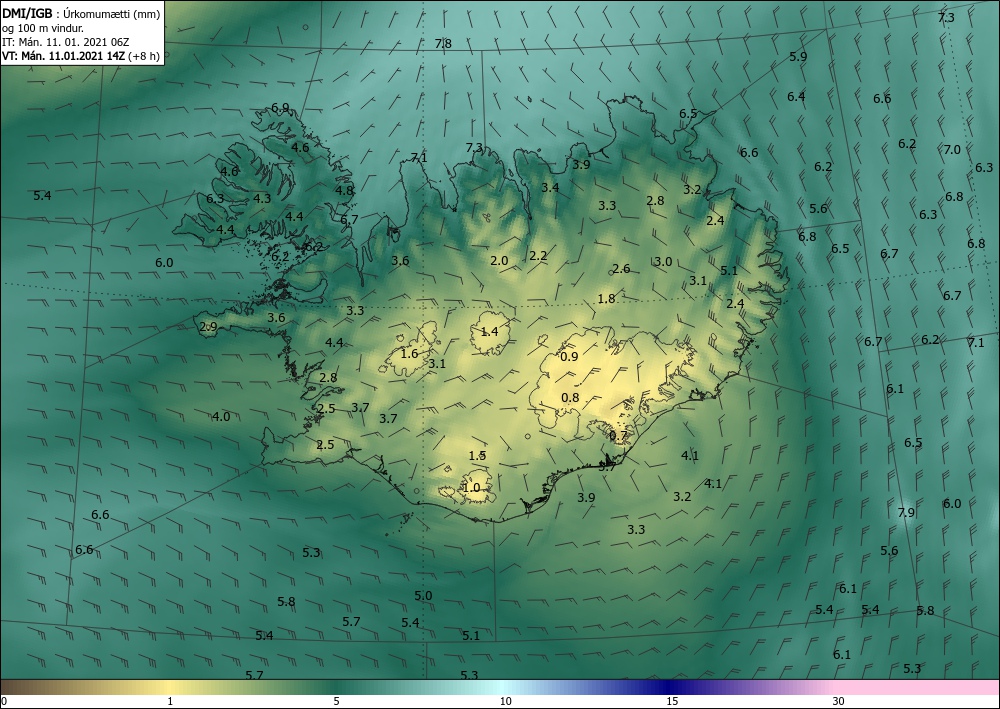Viewport: 1000px width, 709px height.
Task: Click the 2.0 value on the map
Action: tap(499, 260)
